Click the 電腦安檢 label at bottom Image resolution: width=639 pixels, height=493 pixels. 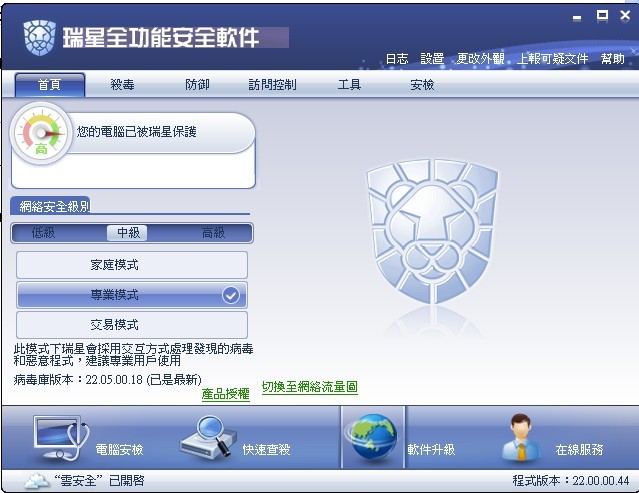(119, 449)
